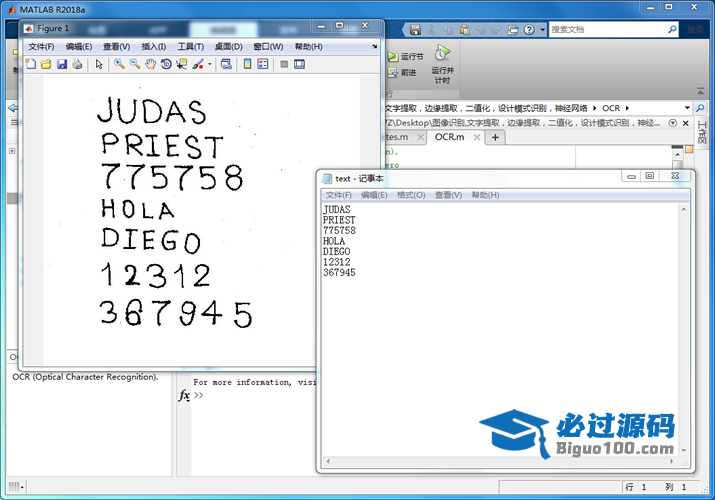715x500 pixels.
Task: Open the 帮助(H) menu in Figure 1
Action: (309, 46)
